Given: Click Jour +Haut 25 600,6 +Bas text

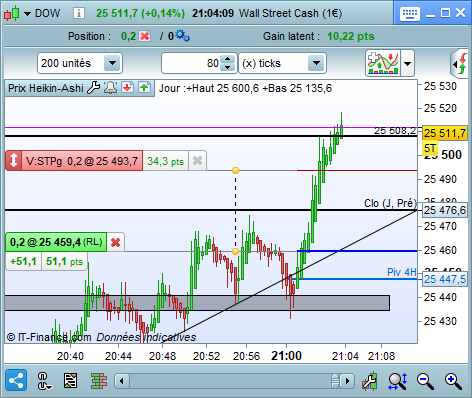Looking at the screenshot, I should pos(245,88).
